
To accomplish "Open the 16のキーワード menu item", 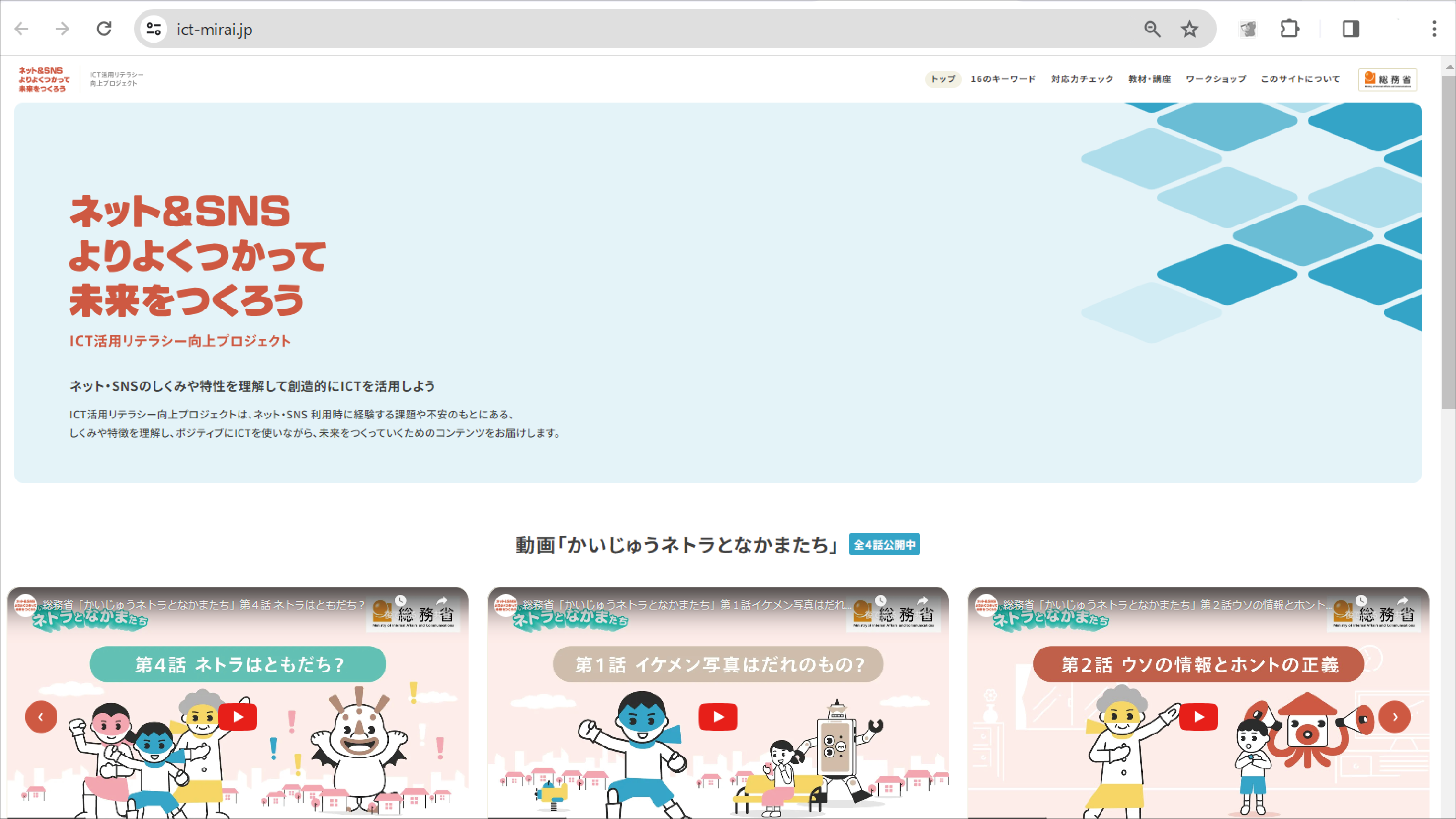I will pyautogui.click(x=1003, y=79).
